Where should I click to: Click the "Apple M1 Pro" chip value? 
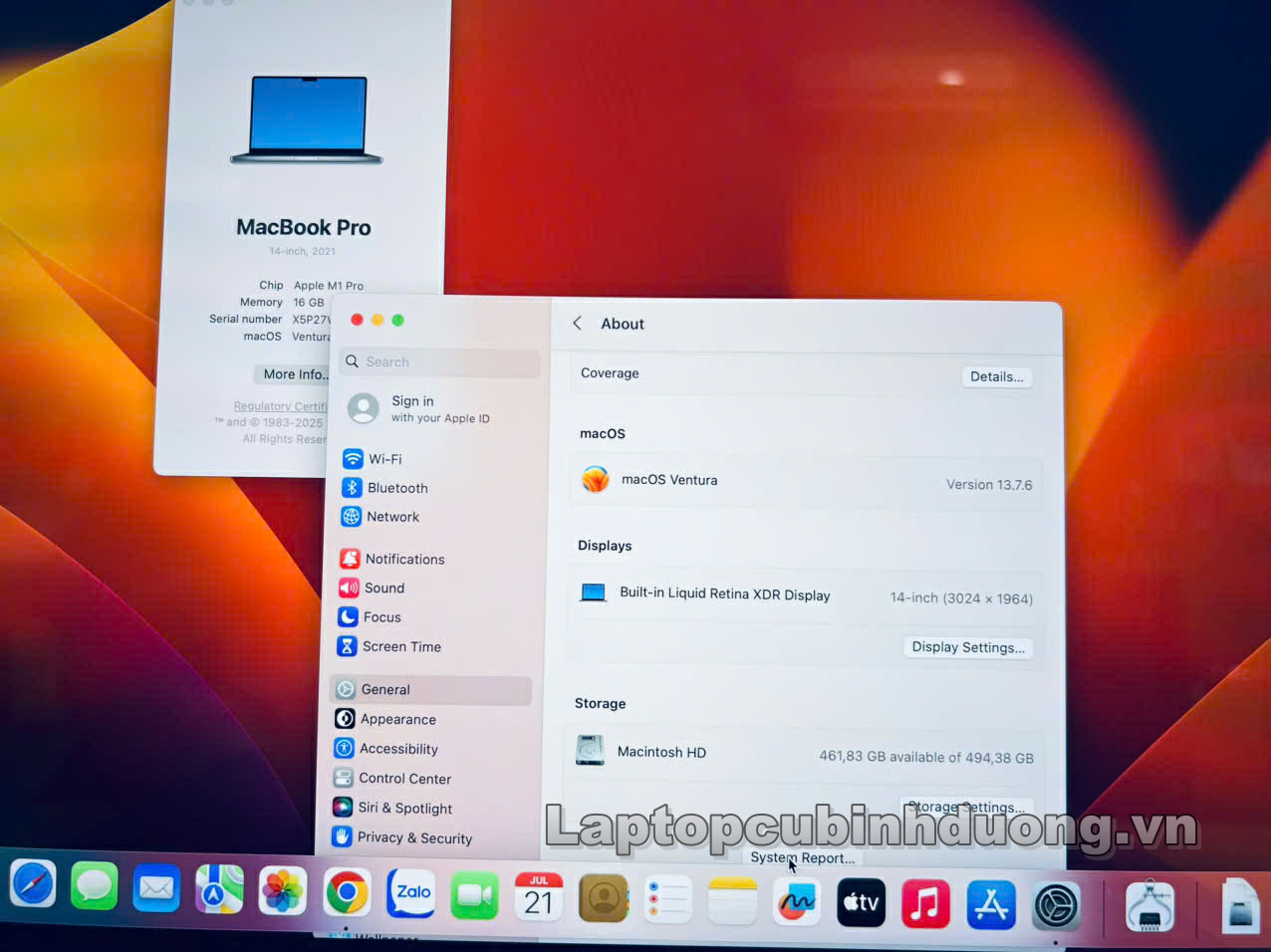click(329, 286)
